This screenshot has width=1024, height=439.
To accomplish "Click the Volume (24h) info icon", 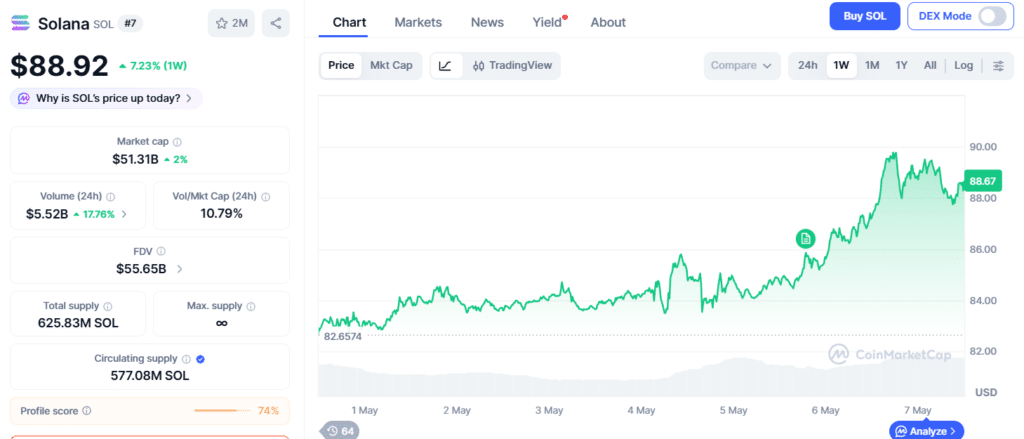I will (x=110, y=197).
